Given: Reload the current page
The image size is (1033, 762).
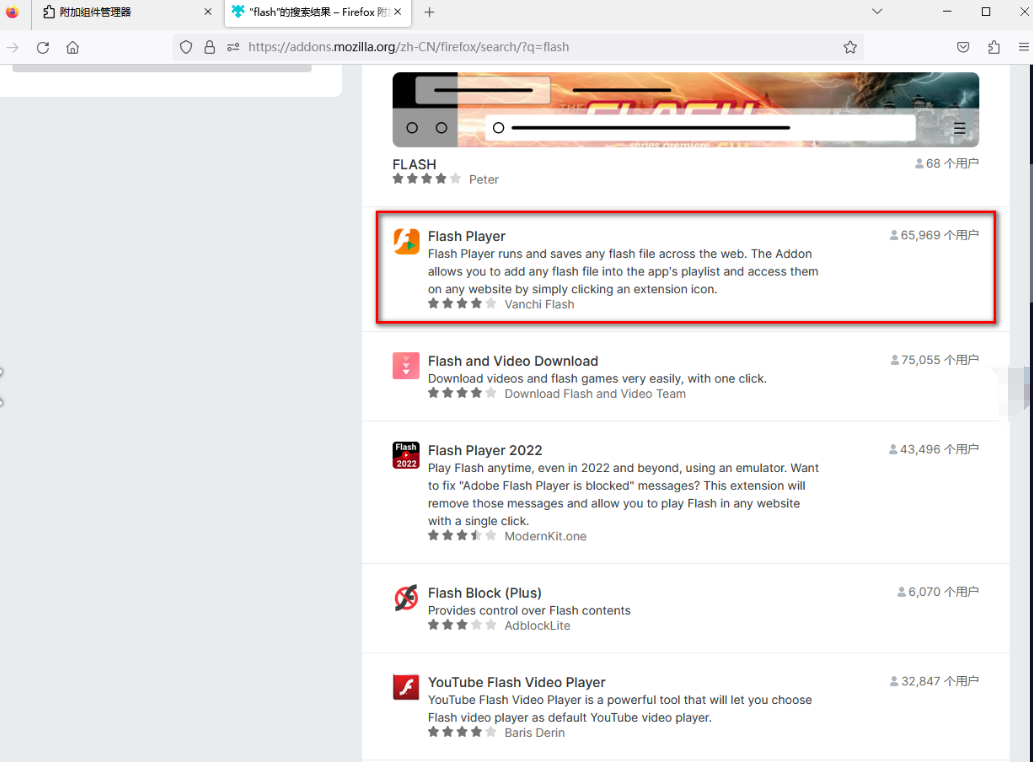Looking at the screenshot, I should (x=43, y=47).
